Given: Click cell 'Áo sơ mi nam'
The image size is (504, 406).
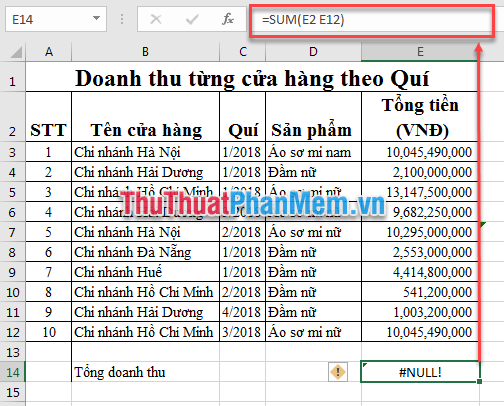Looking at the screenshot, I should [x=313, y=152].
